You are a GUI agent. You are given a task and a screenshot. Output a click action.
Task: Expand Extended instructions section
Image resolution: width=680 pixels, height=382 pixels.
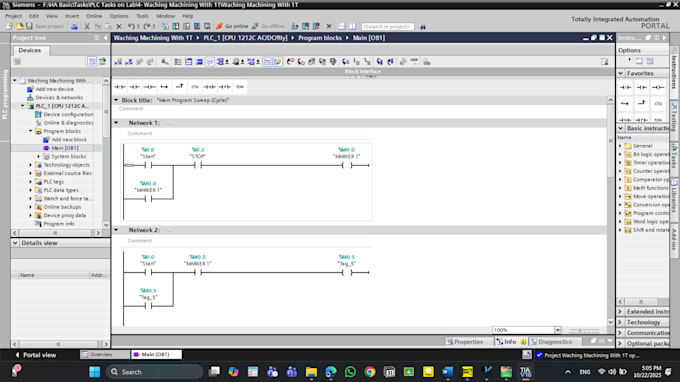[620, 312]
